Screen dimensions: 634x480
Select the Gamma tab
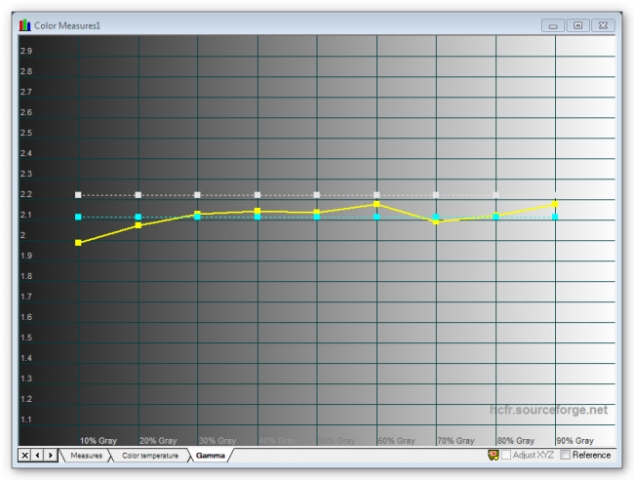210,455
